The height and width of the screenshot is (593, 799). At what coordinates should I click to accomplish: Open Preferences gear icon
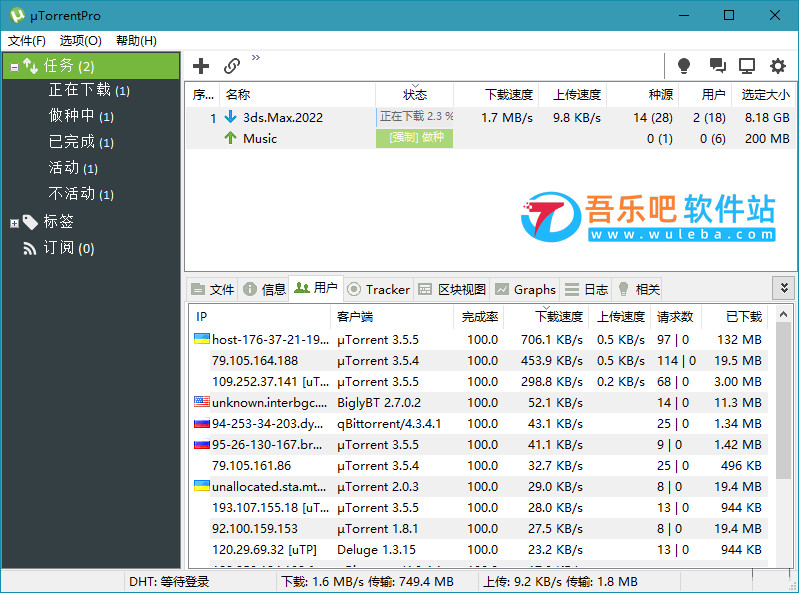pos(778,66)
